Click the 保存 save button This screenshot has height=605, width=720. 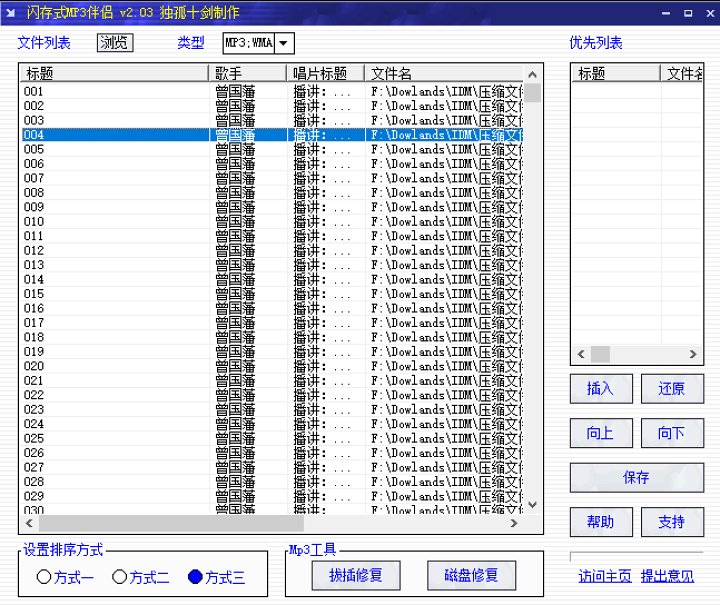coord(637,477)
